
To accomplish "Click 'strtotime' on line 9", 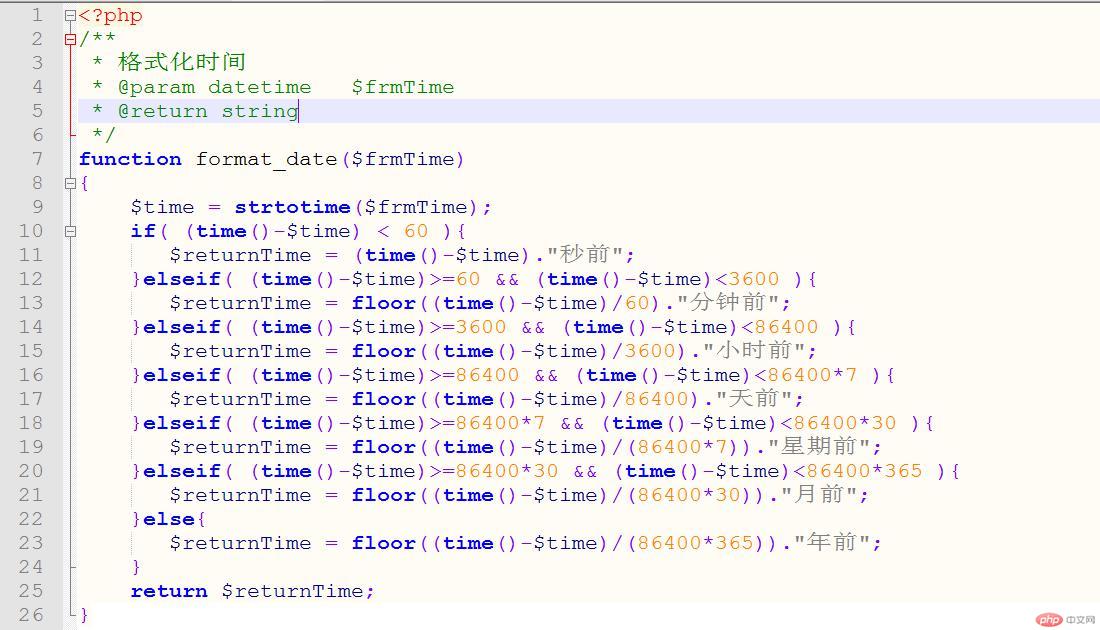I will pos(293,207).
